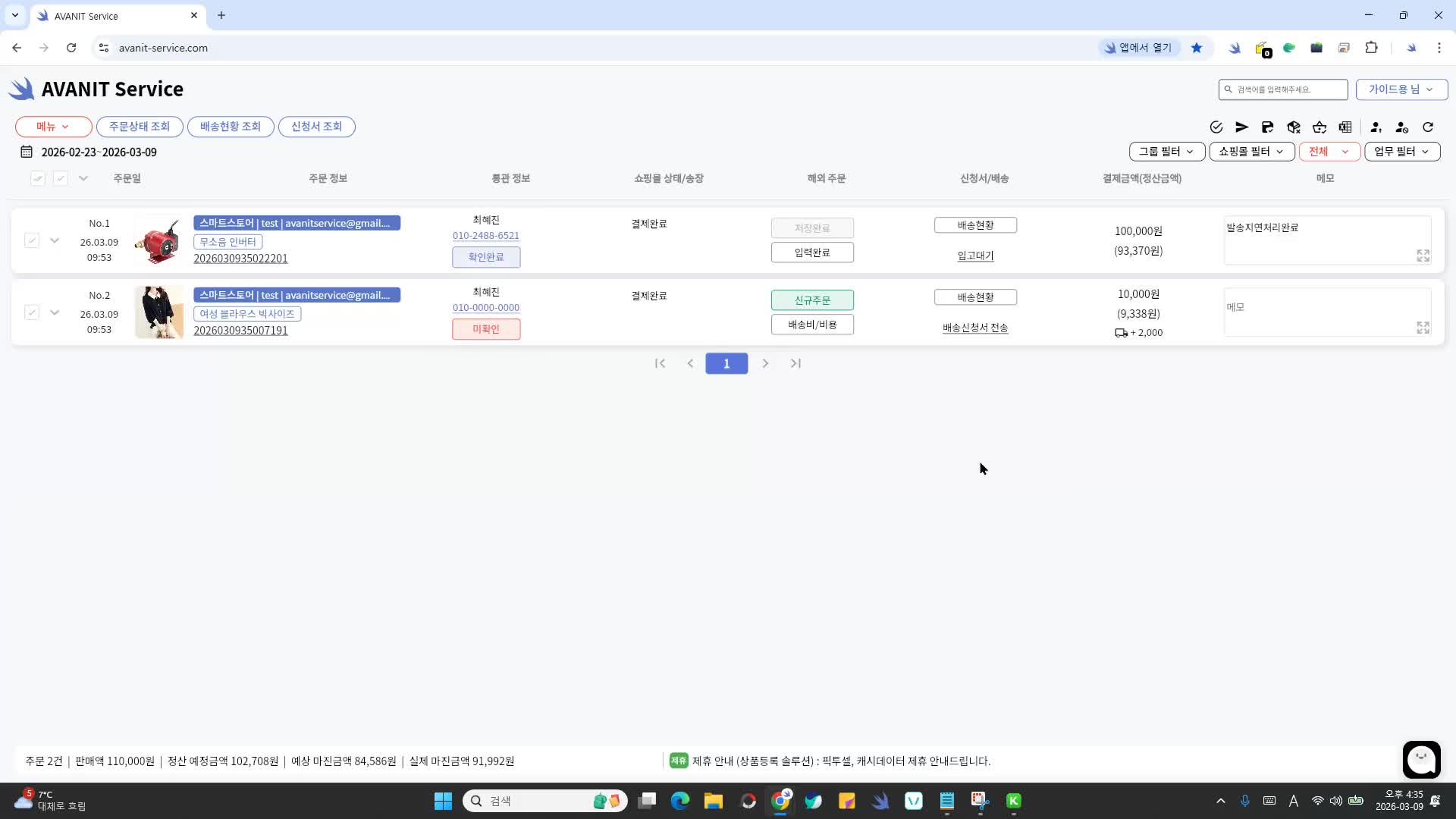Click the blocked user icon

click(1401, 127)
